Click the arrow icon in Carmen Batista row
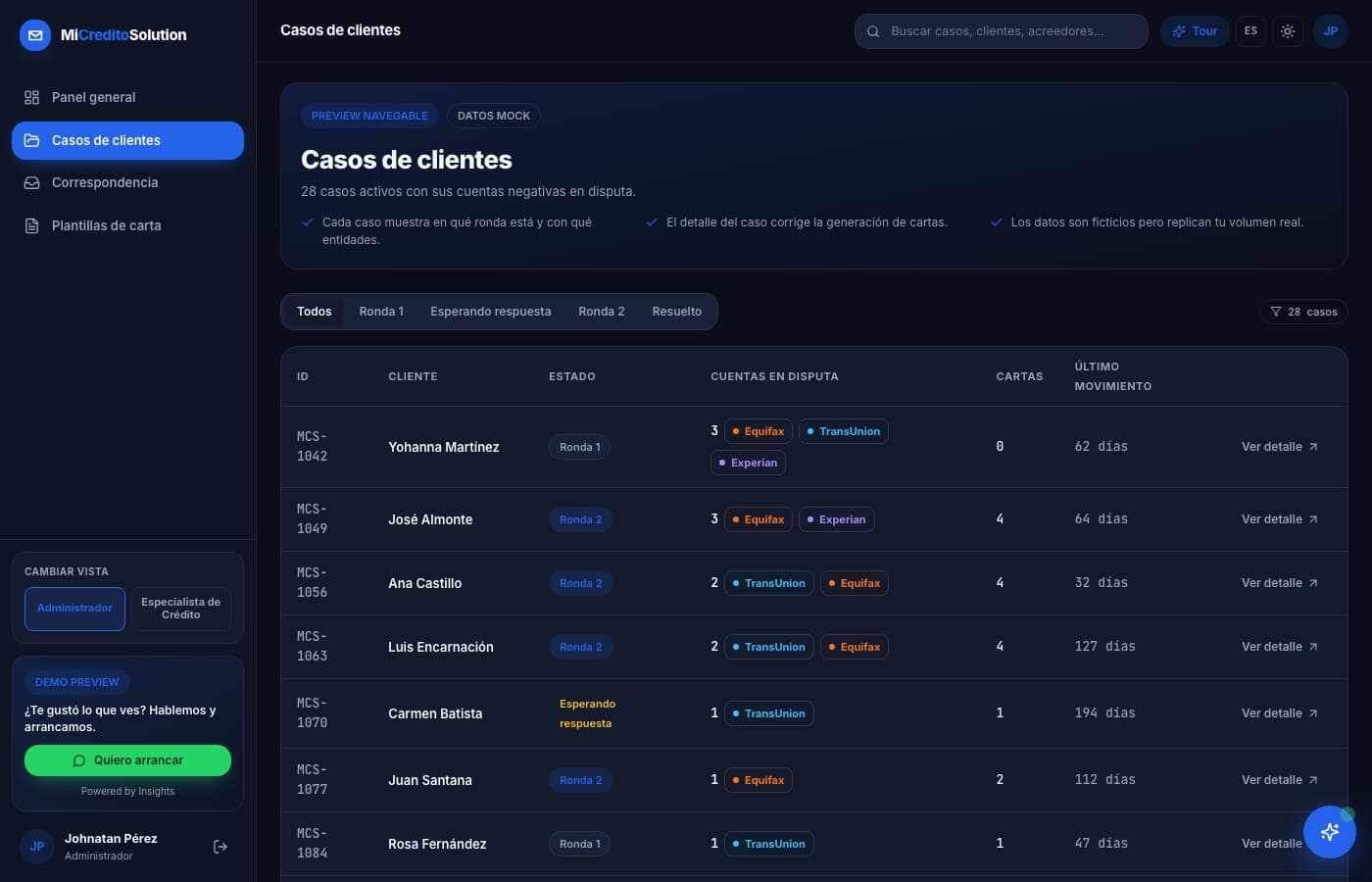Image resolution: width=1372 pixels, height=882 pixels. [x=1313, y=713]
